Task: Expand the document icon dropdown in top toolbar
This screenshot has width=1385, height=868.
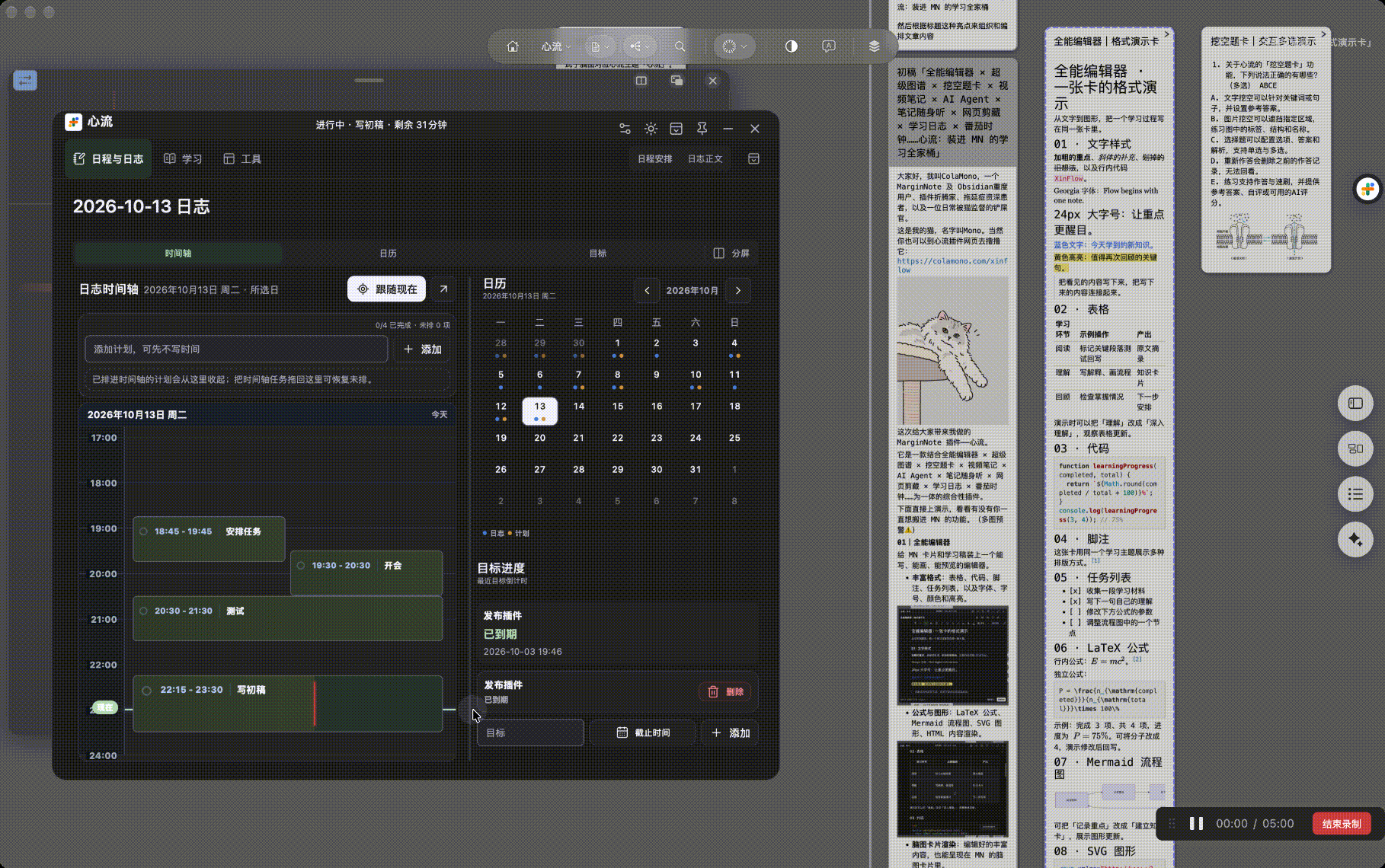Action: tap(600, 46)
